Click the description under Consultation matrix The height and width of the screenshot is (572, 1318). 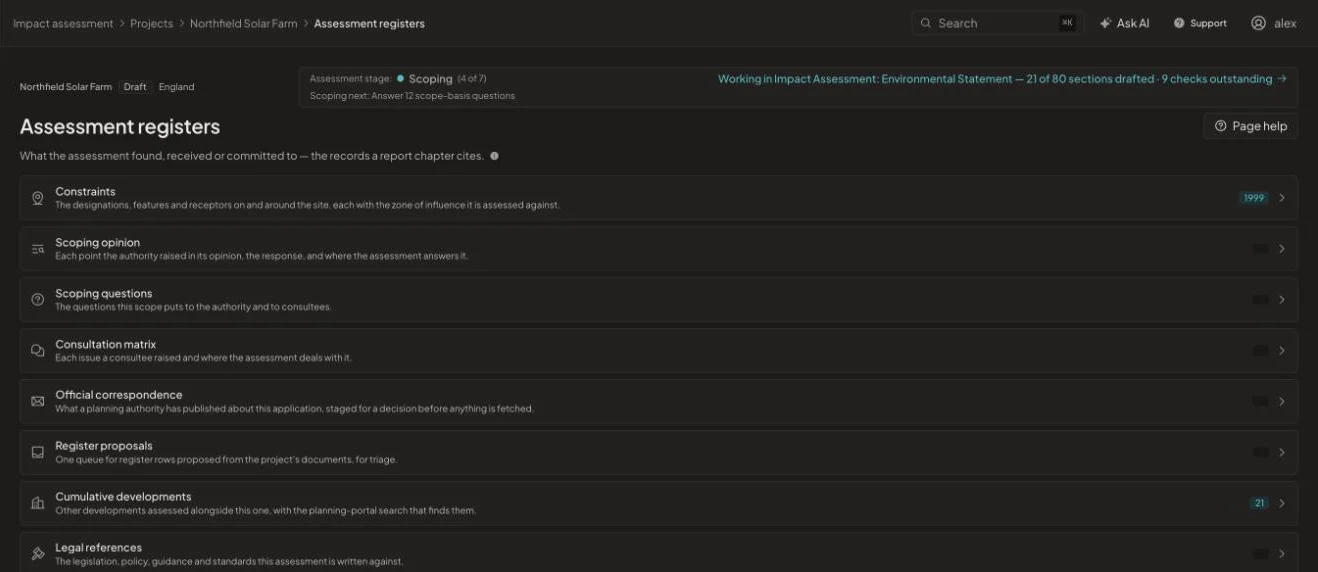[x=203, y=358]
